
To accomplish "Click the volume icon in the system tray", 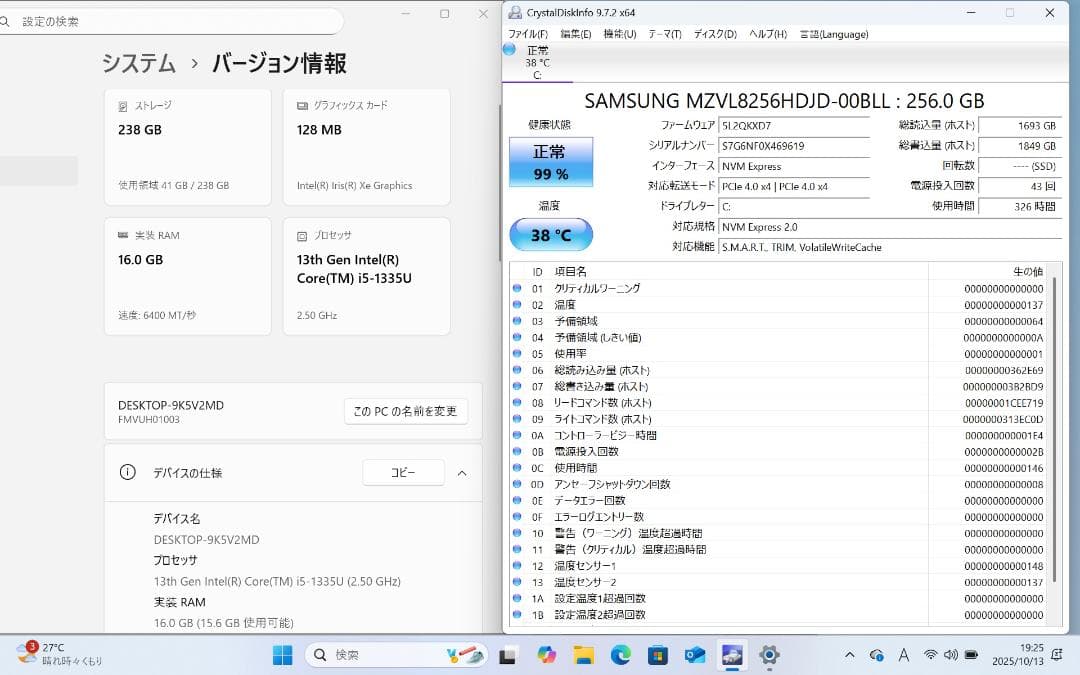I will tap(950, 655).
